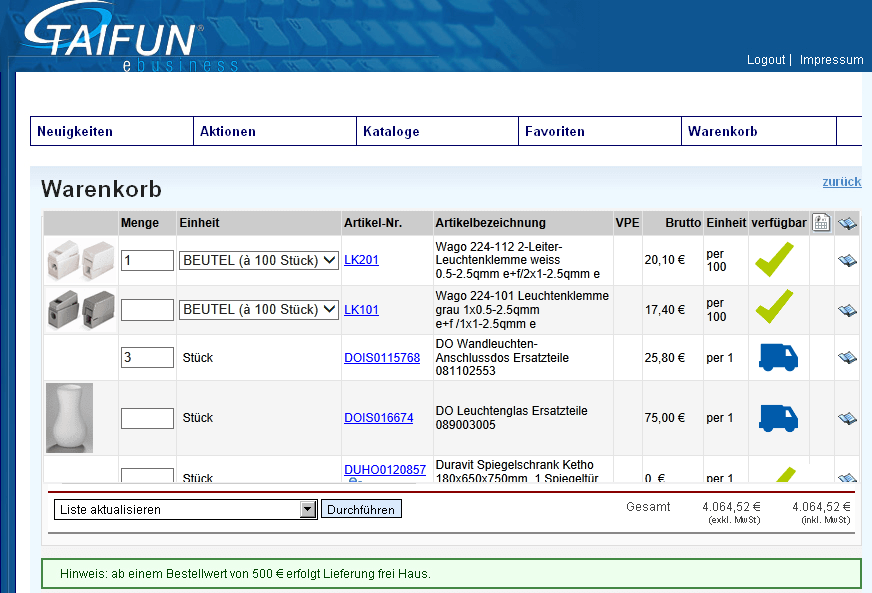Click the catalog book icon for LK101 row
Viewport: 872px width, 593px height.
[x=847, y=310]
